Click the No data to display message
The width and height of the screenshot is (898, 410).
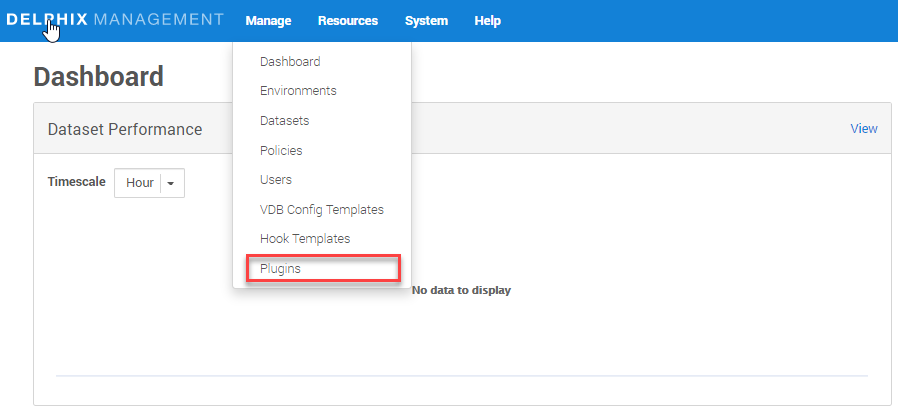461,291
